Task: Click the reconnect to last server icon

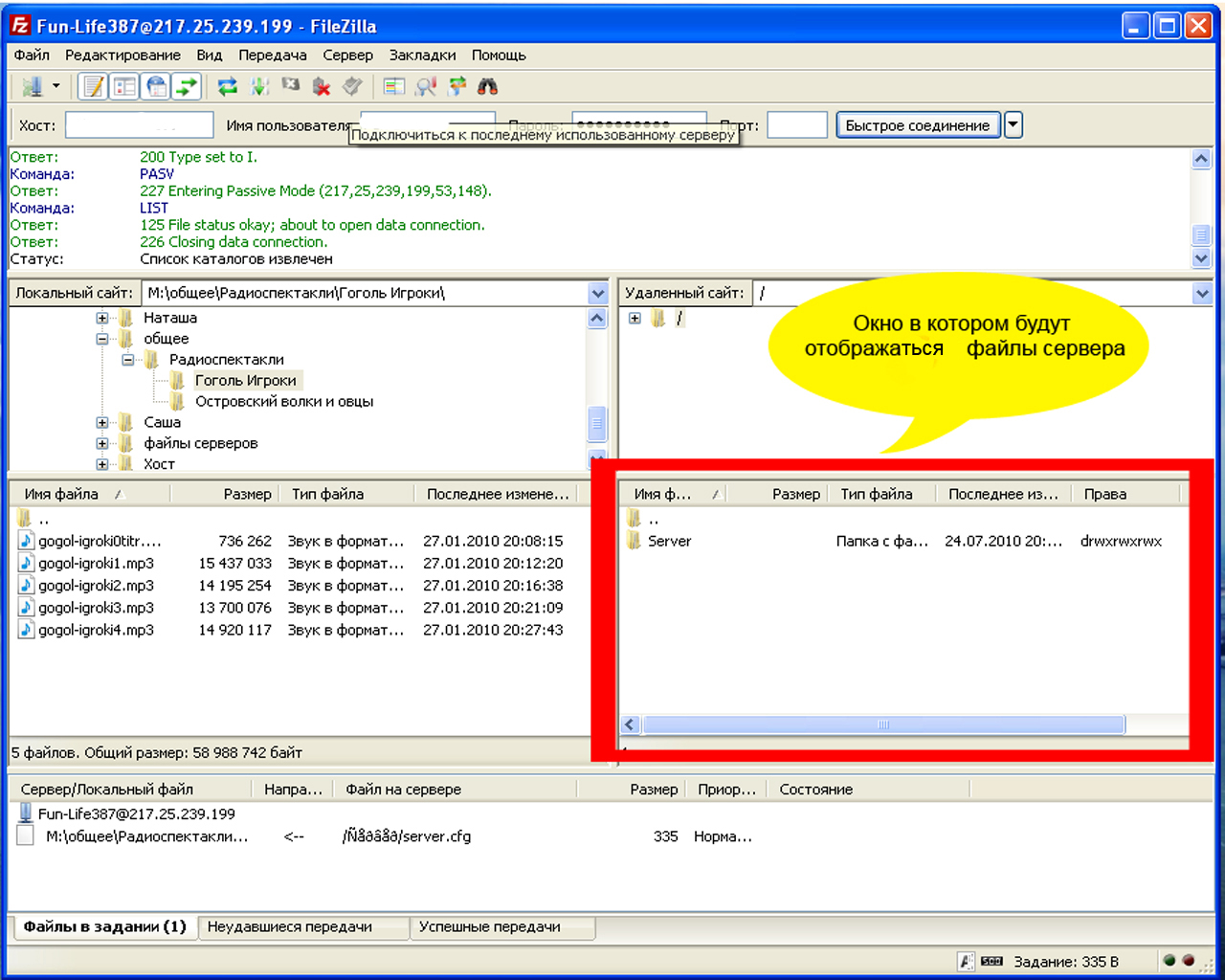Action: pyautogui.click(x=352, y=87)
